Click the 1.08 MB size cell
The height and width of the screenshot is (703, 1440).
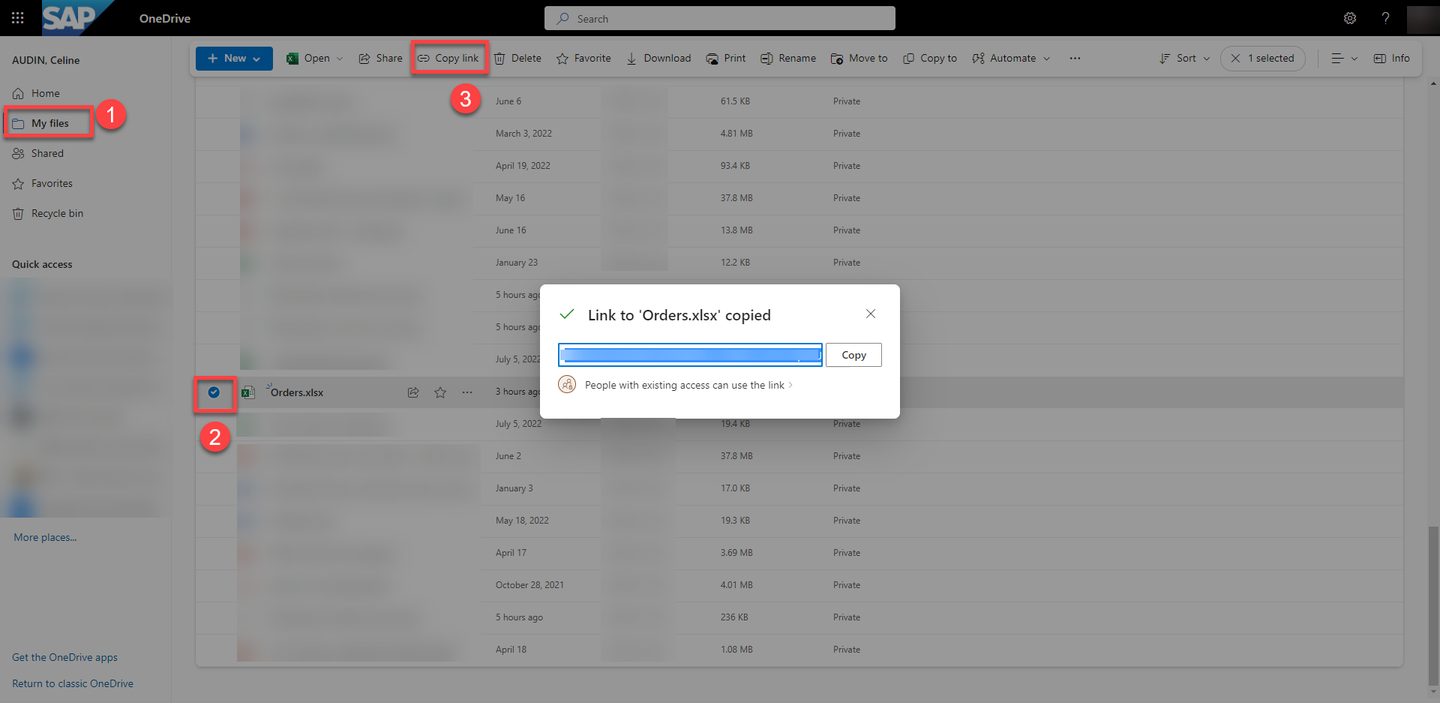(x=736, y=649)
